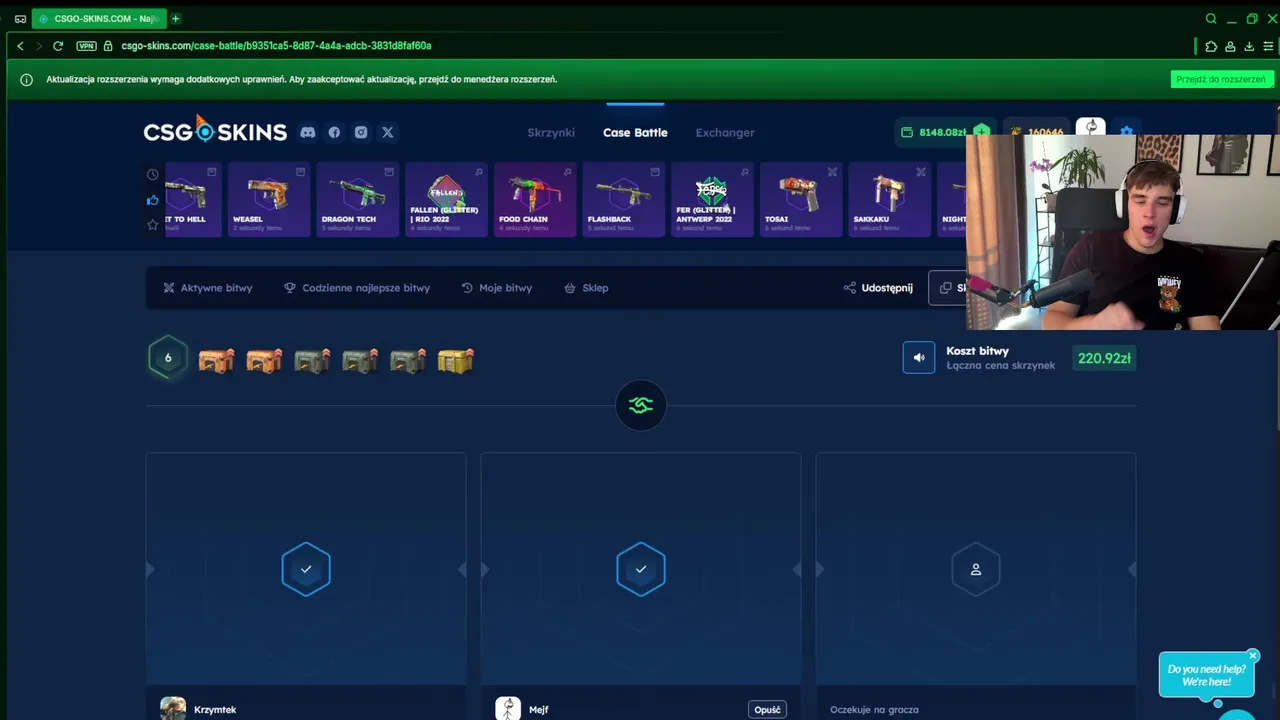
Task: Switch to Aktywne bitwy
Action: tap(208, 288)
